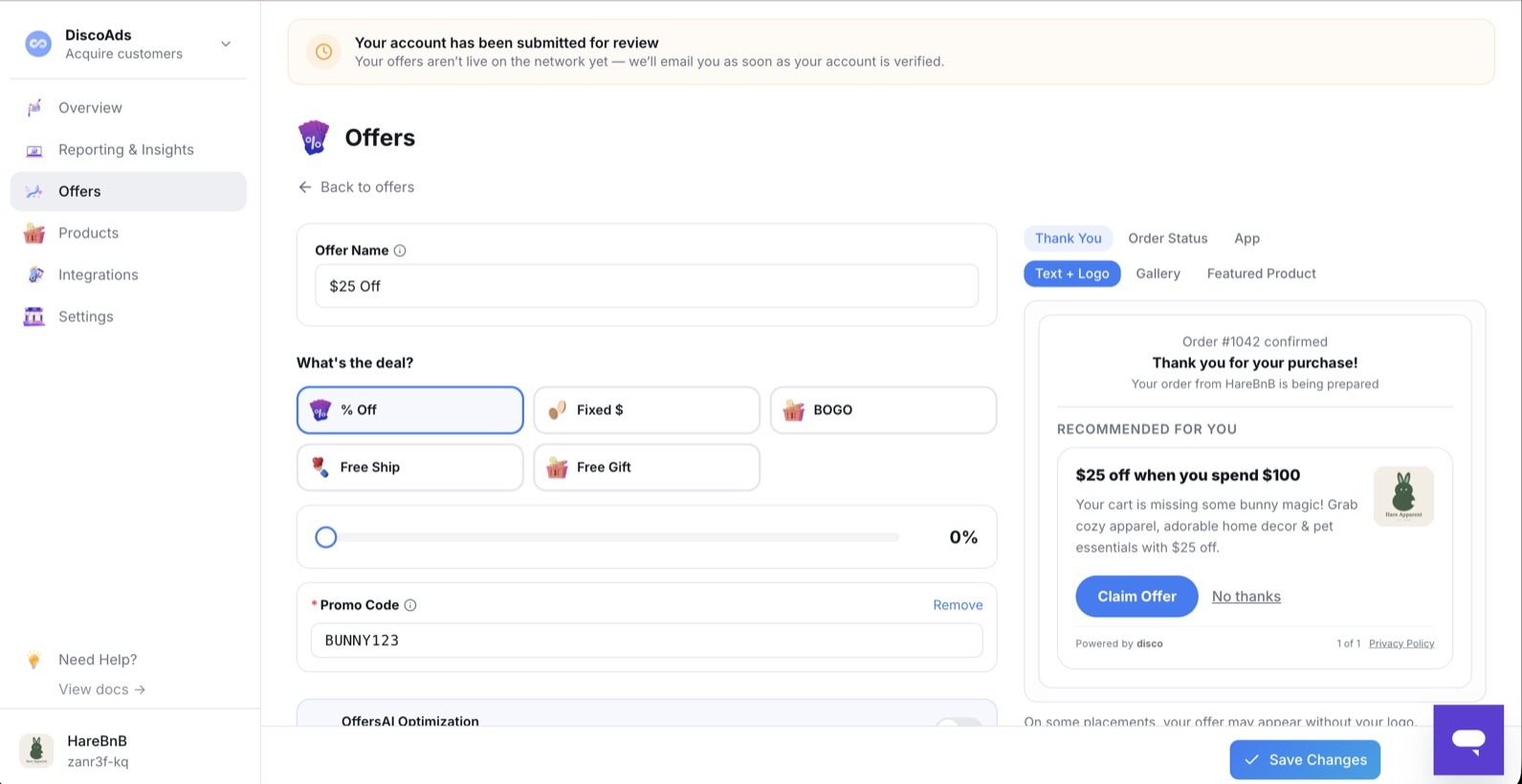Click the DiscoAds logo icon
The height and width of the screenshot is (784, 1522).
(38, 44)
